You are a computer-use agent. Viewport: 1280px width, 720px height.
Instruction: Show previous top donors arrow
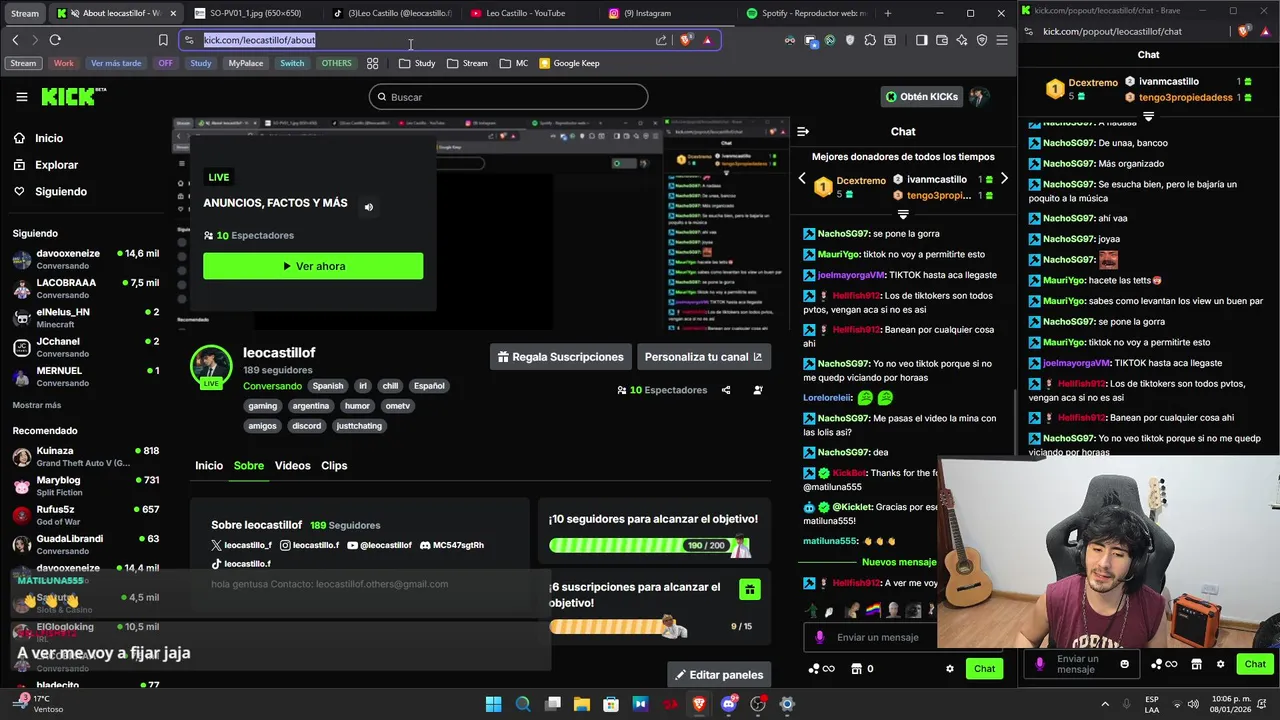[801, 179]
